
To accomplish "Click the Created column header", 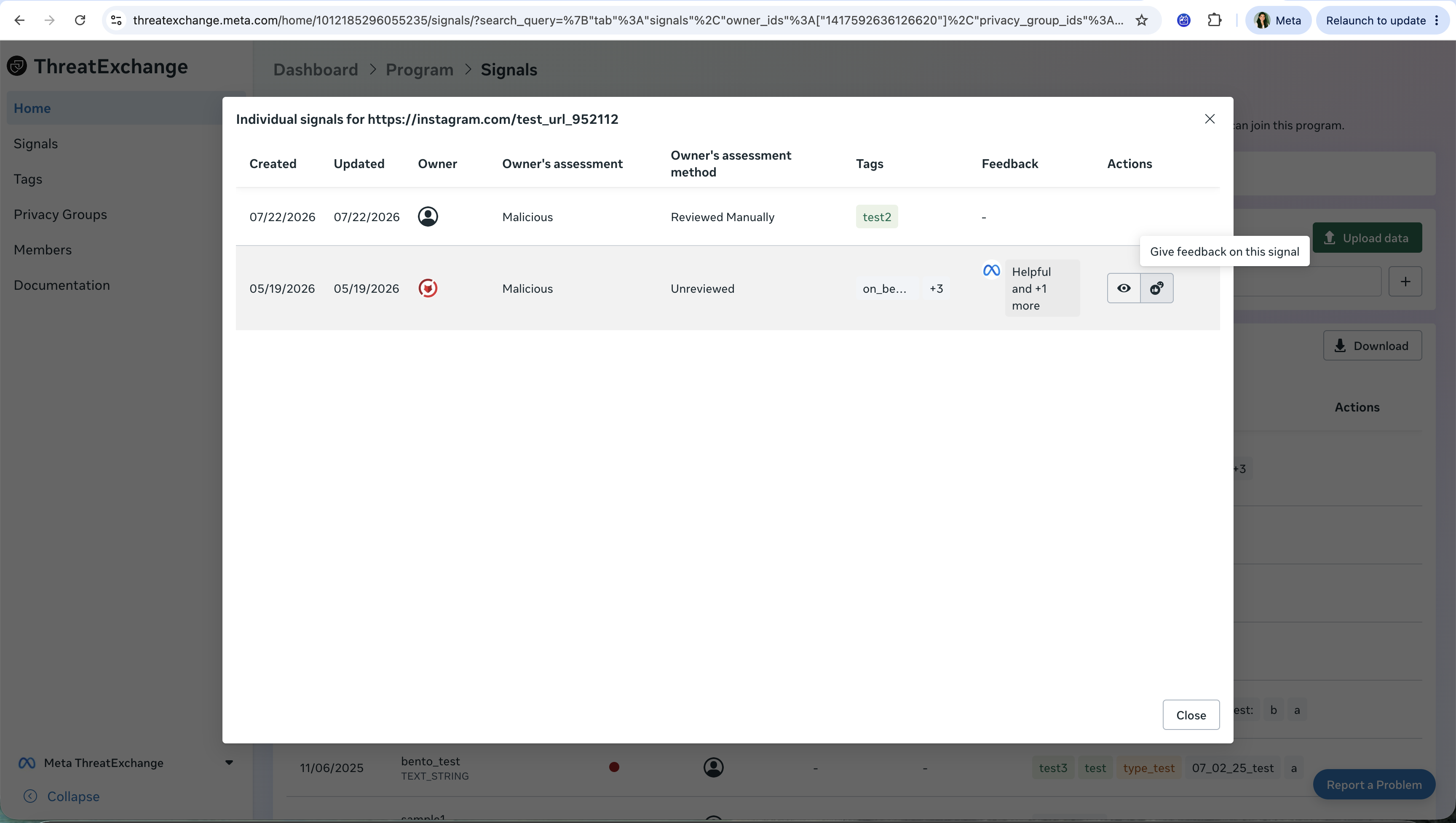I will [x=273, y=164].
